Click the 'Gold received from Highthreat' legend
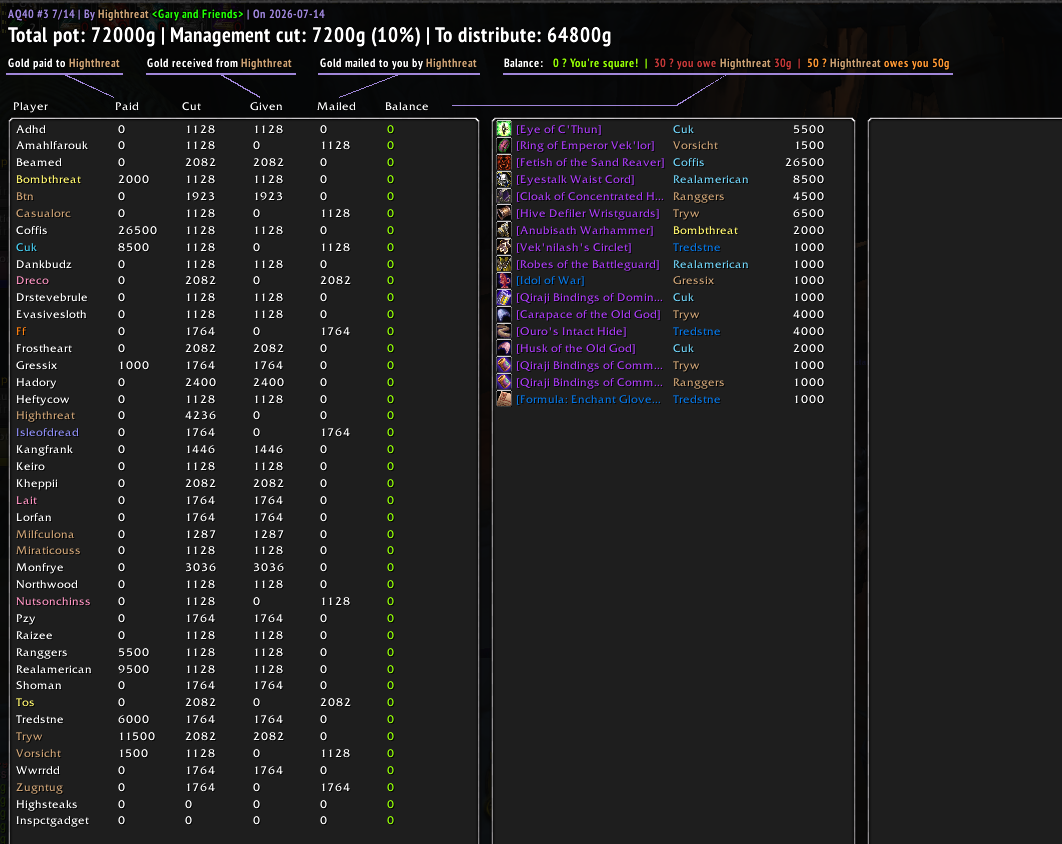Viewport: 1062px width, 844px height. [219, 63]
